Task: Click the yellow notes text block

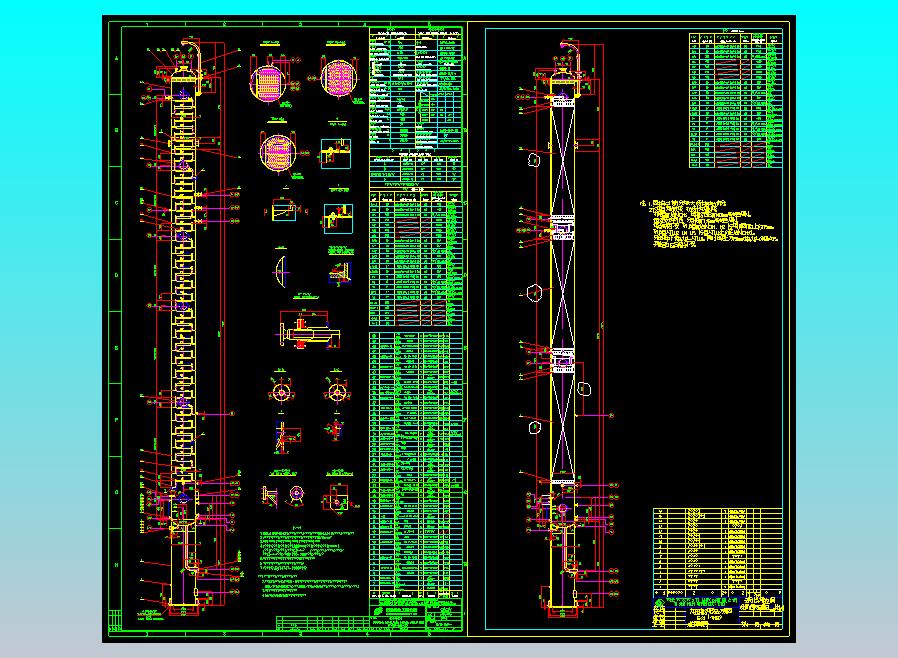Action: pyautogui.click(x=708, y=223)
